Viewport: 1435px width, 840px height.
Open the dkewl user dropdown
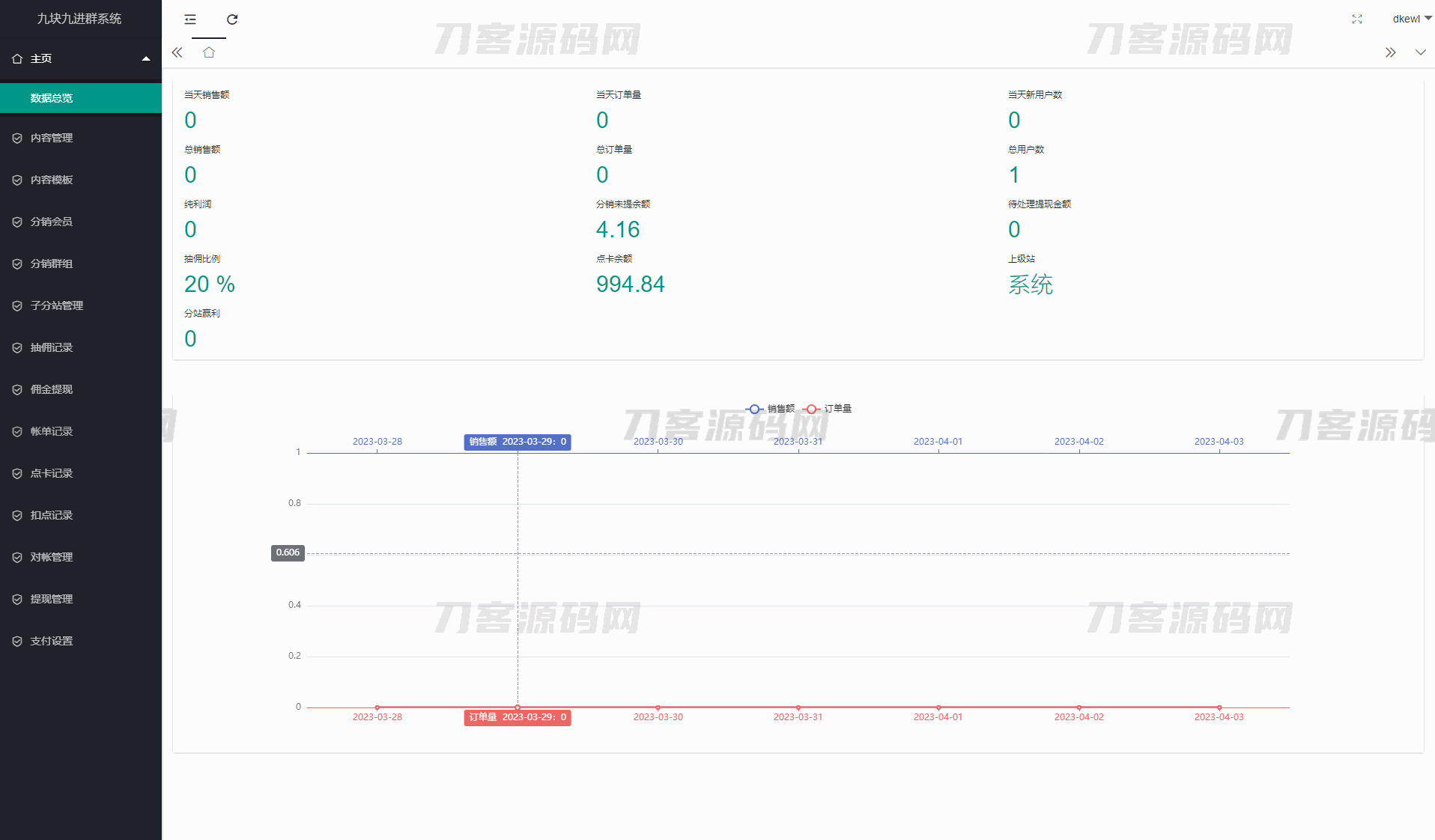click(1411, 19)
